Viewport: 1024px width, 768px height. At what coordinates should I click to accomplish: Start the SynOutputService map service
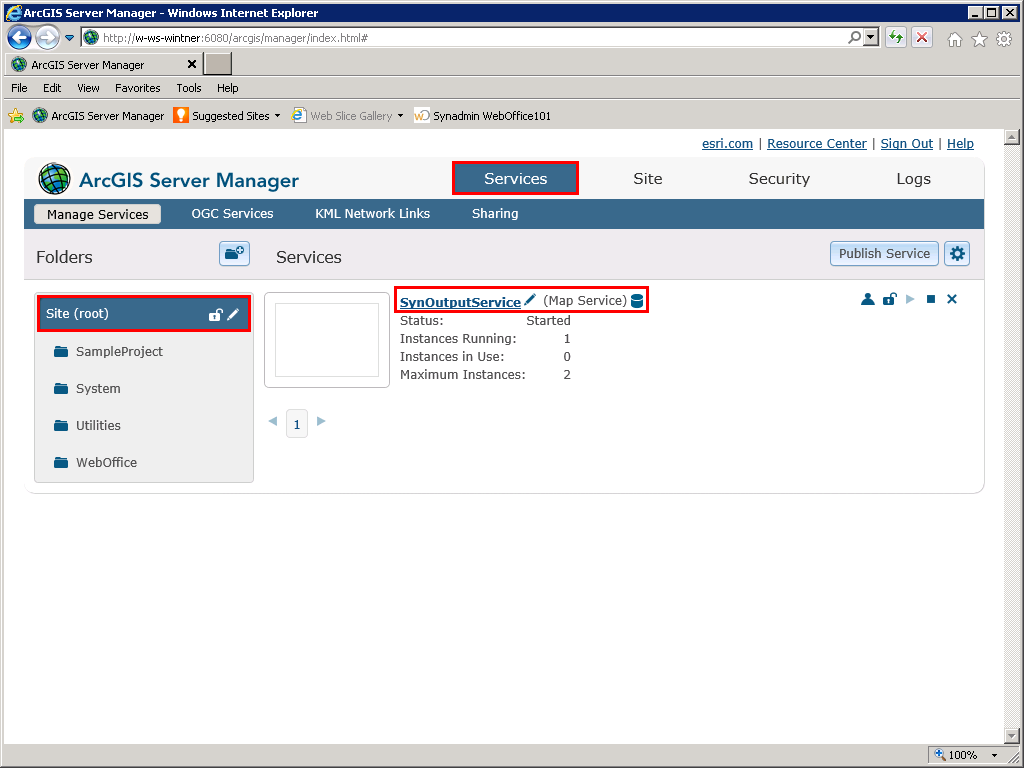[x=911, y=298]
